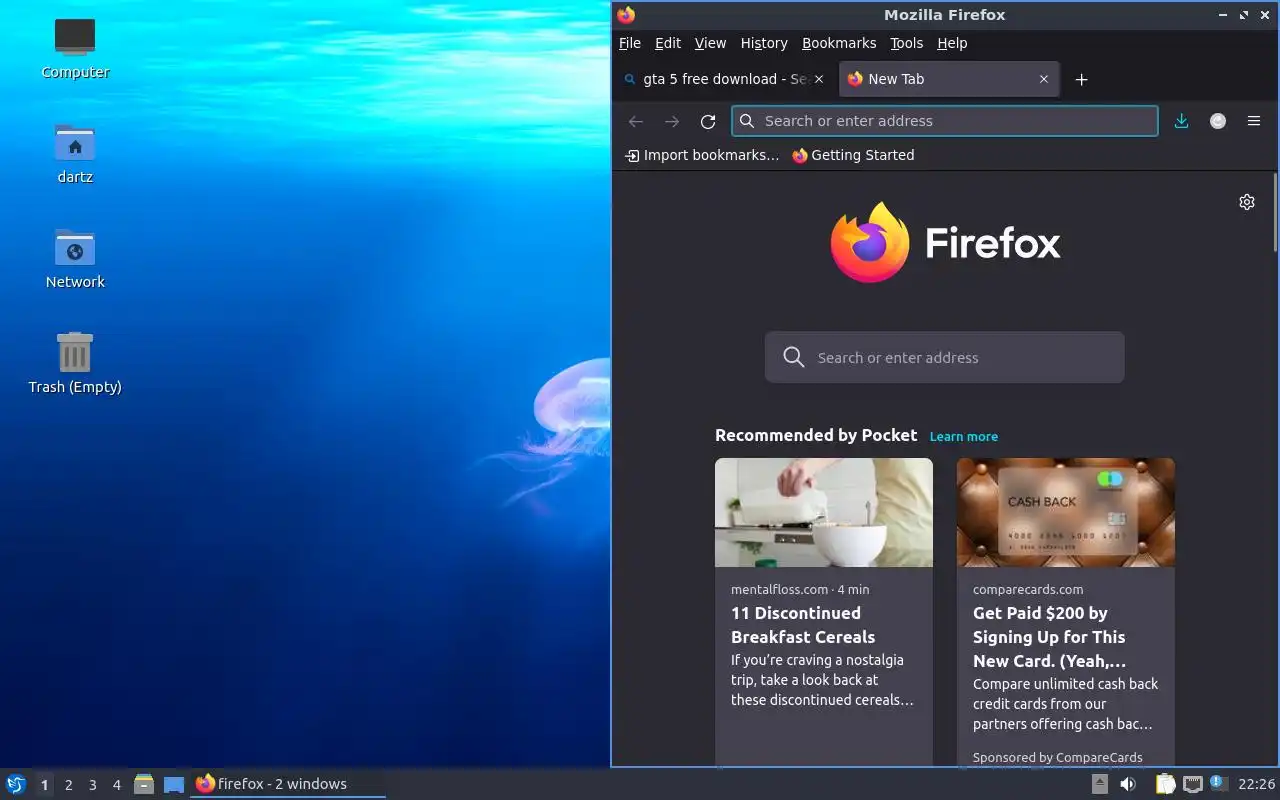Focus the page center search box
Screen dimensions: 1280x800
(945, 357)
